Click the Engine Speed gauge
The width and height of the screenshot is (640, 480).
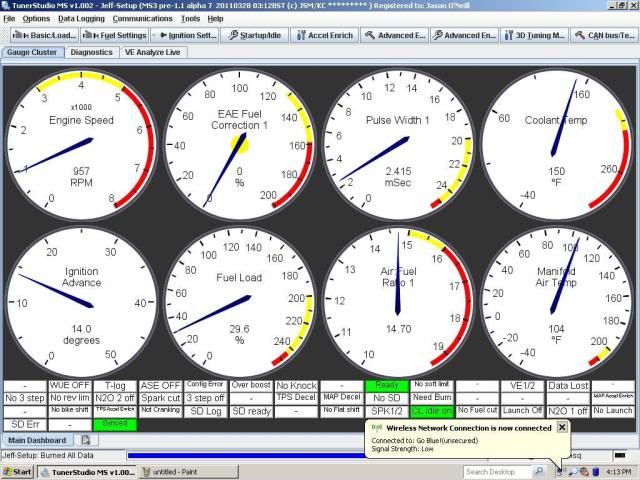point(81,145)
